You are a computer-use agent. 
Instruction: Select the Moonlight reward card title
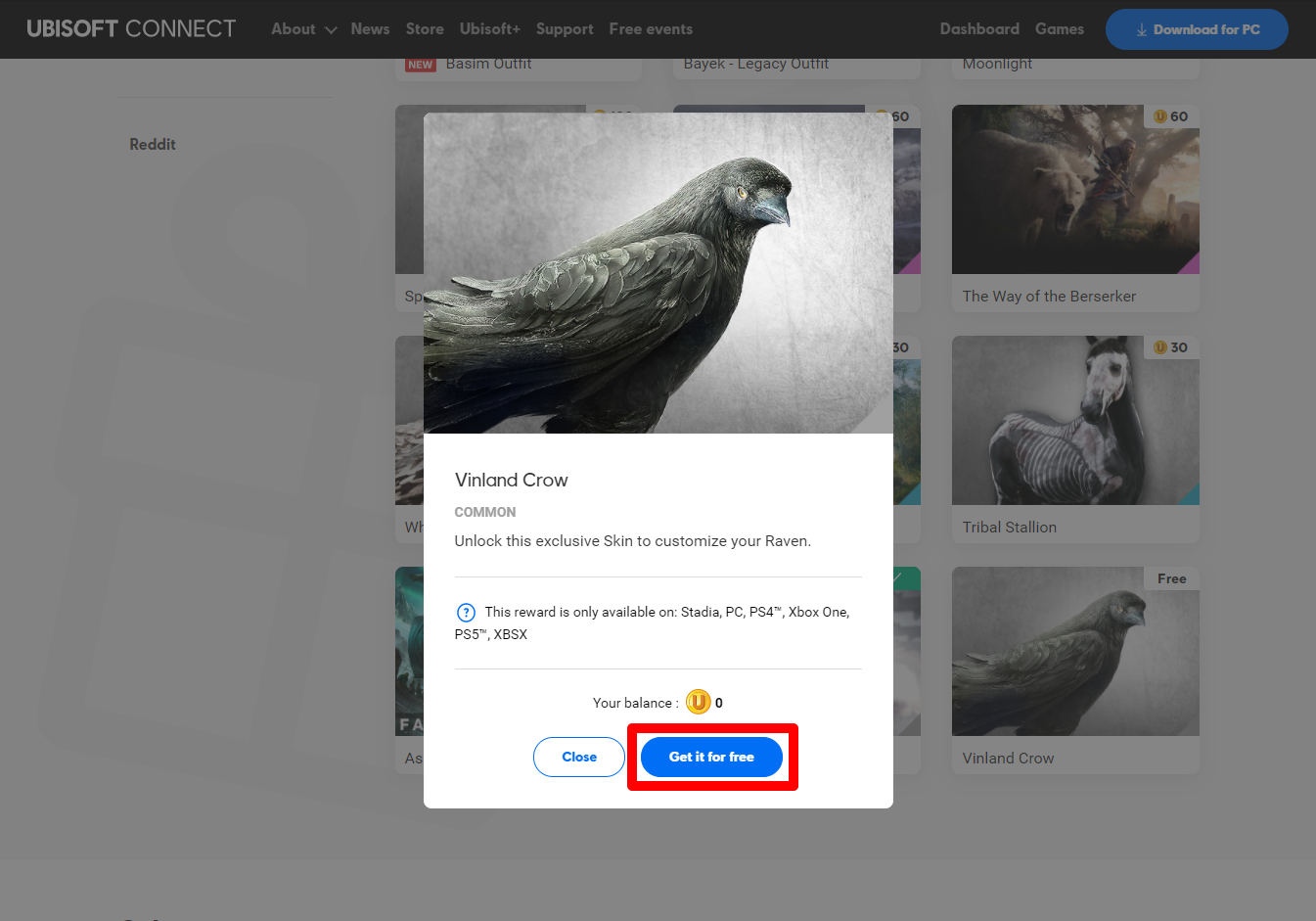(x=997, y=64)
